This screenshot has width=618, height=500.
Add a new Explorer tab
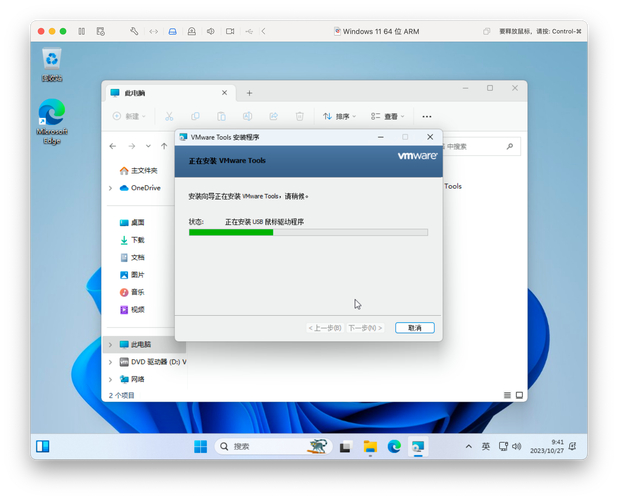tap(249, 93)
